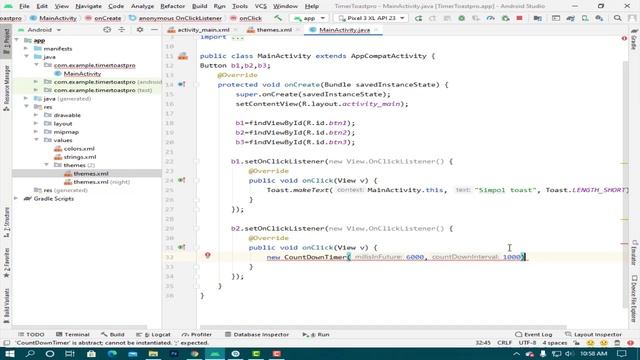Click the volume icon in system tray
Screen dimensions: 640x360
point(569,354)
